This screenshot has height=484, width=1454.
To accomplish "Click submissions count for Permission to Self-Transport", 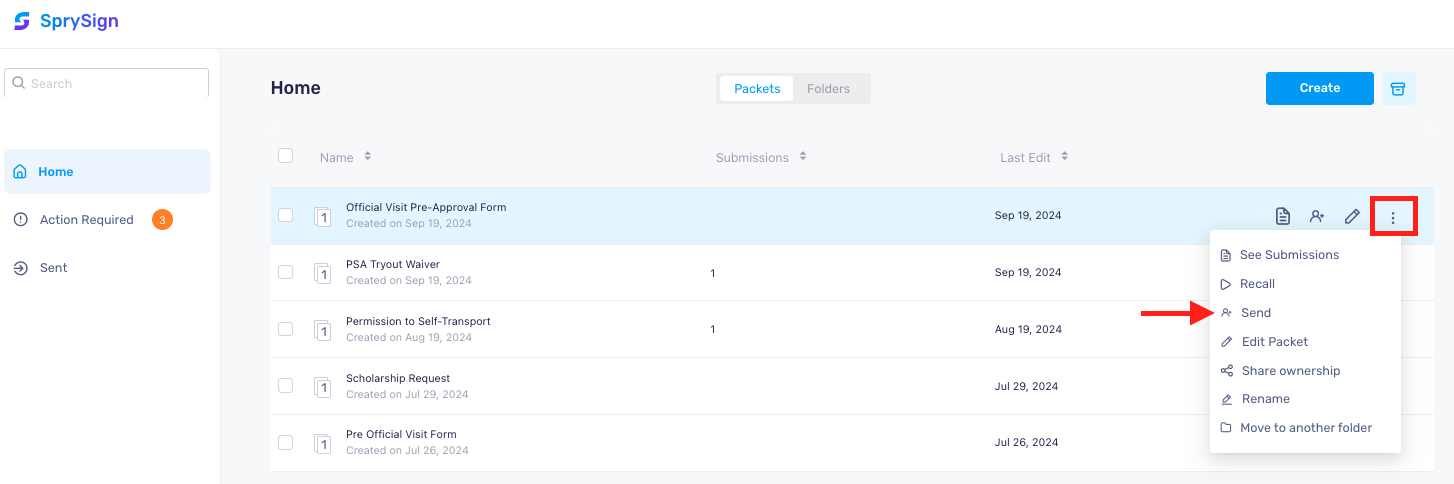I will [713, 329].
